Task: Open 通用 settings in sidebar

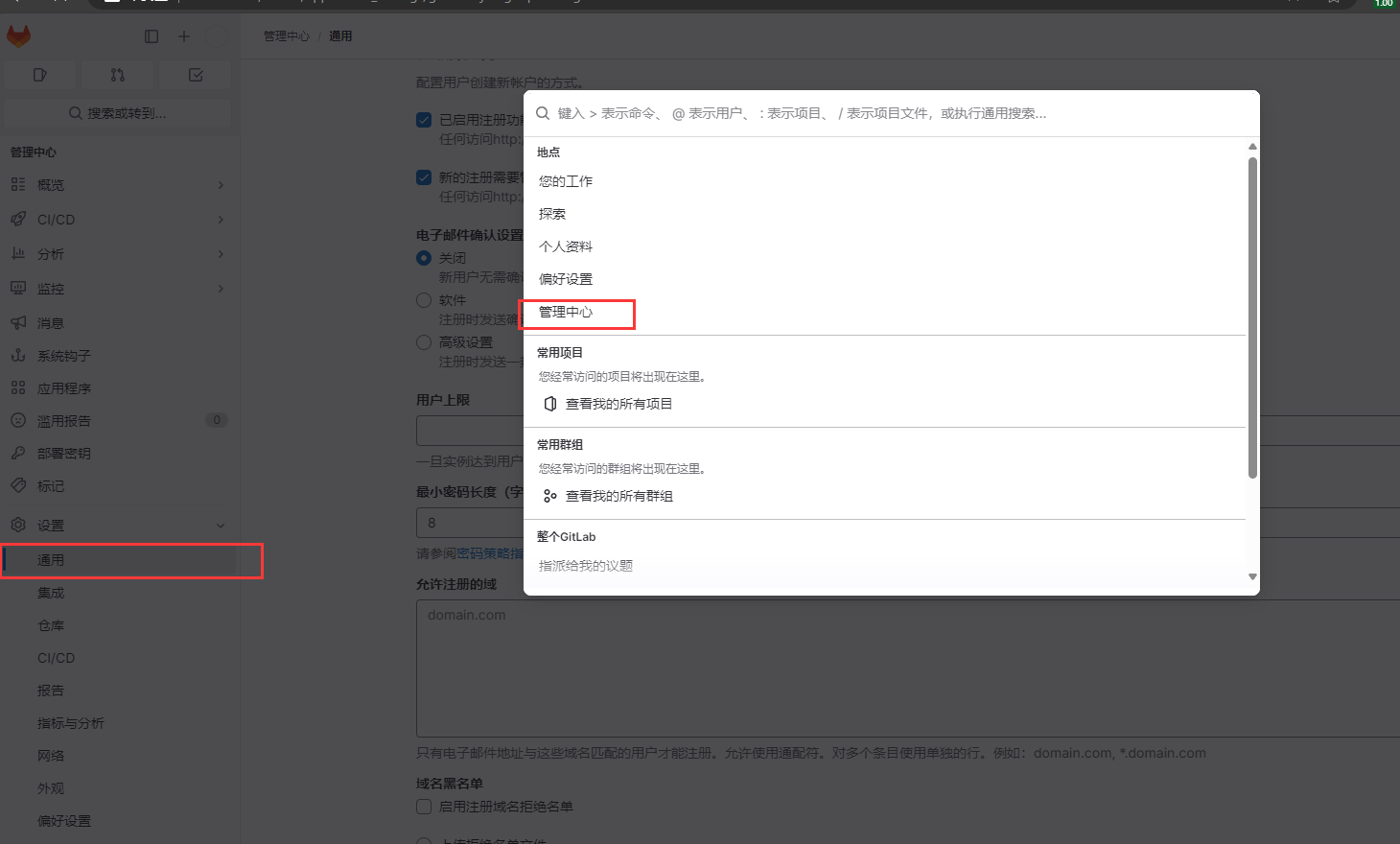Action: point(119,560)
